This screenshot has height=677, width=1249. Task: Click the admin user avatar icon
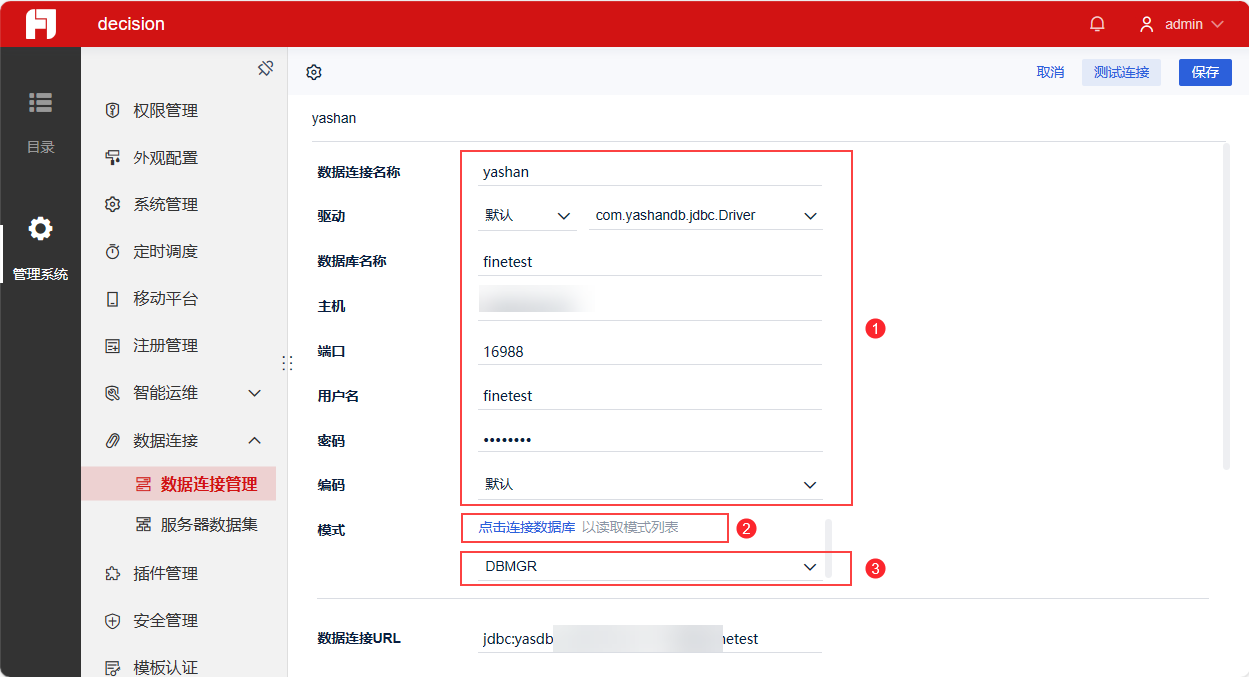1147,24
